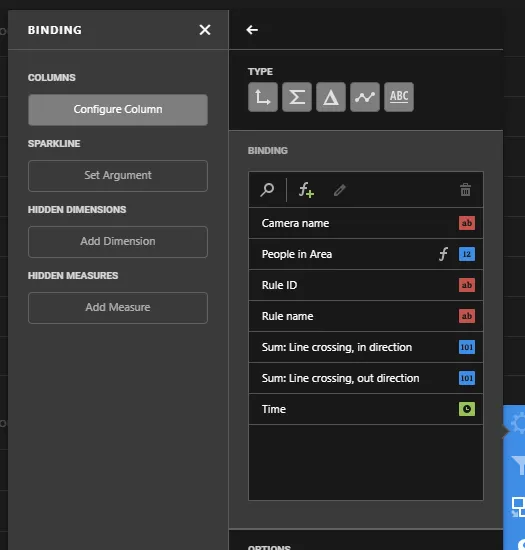Click the trash delete icon in the binding toolbar

pyautogui.click(x=465, y=190)
